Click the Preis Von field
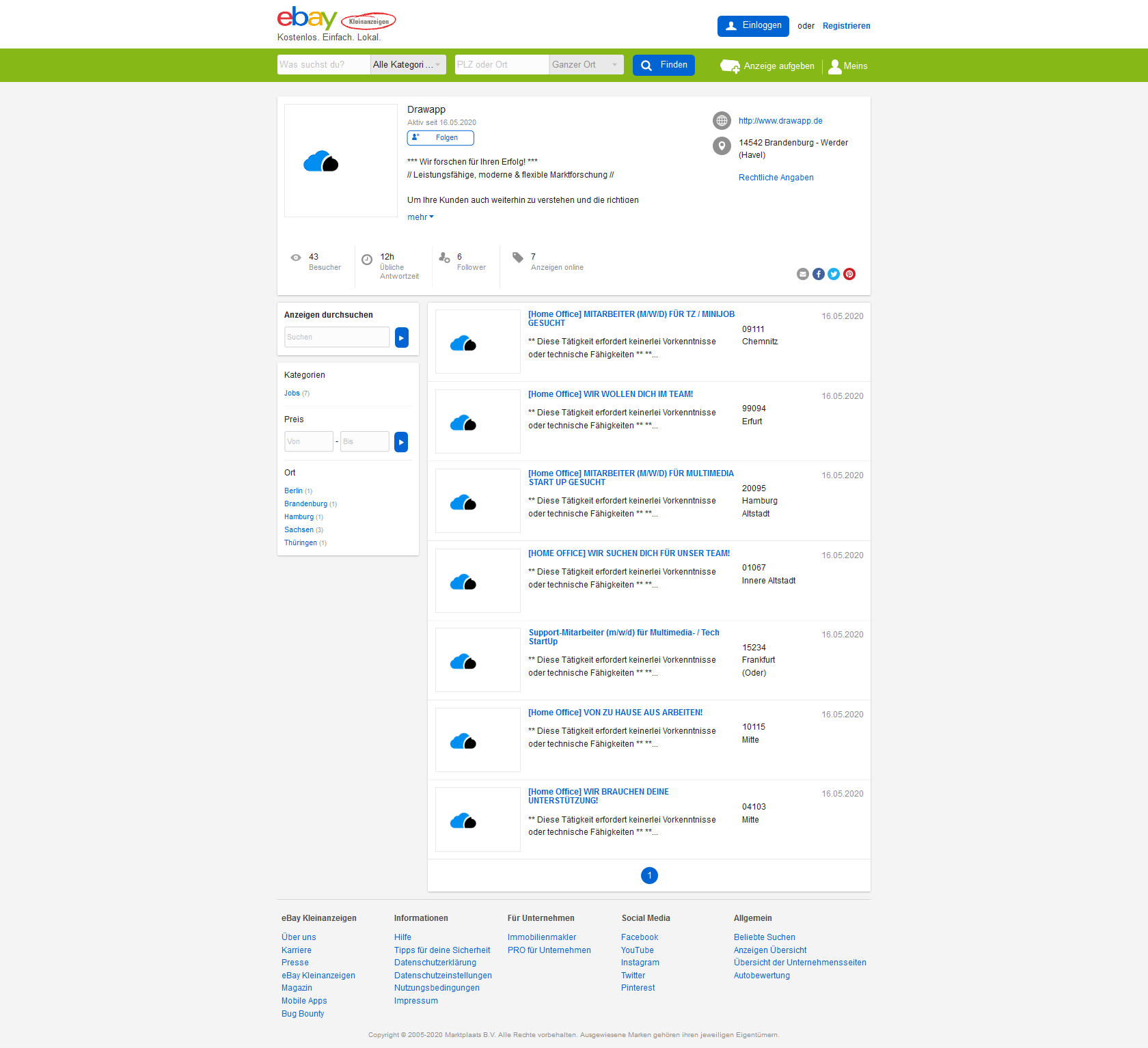 (x=309, y=442)
